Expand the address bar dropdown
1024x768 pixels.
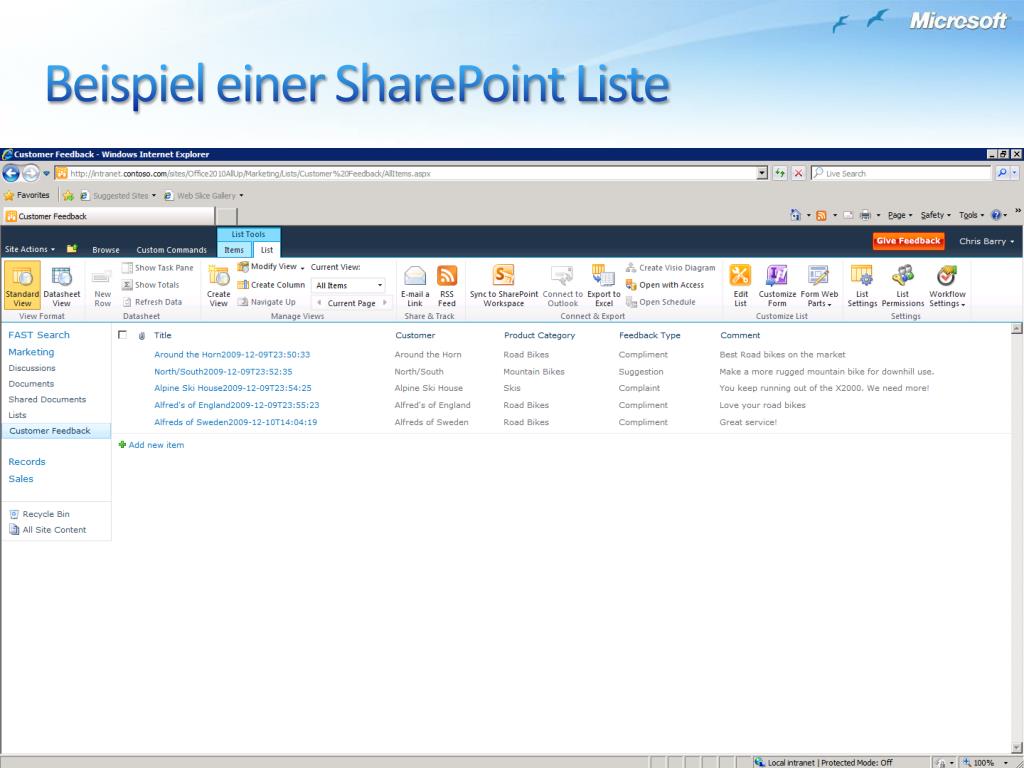[x=761, y=173]
